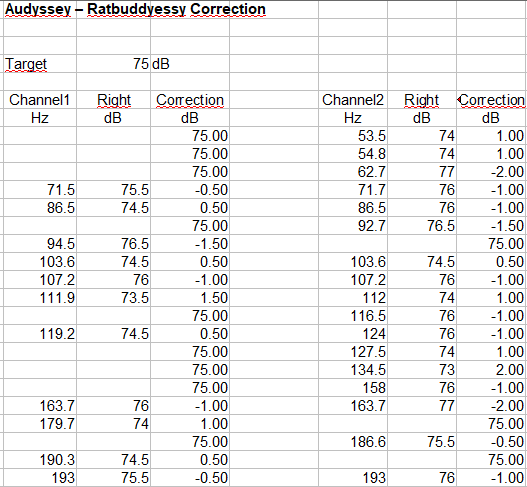Select the 1.00 correction in the 179.7 Hz row

tap(190, 424)
